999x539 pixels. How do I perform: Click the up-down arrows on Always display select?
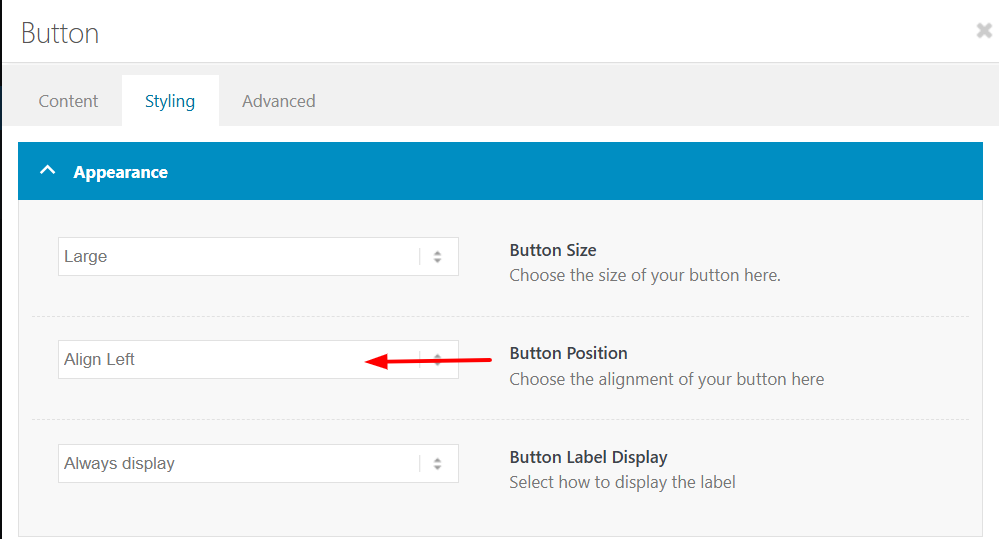438,464
